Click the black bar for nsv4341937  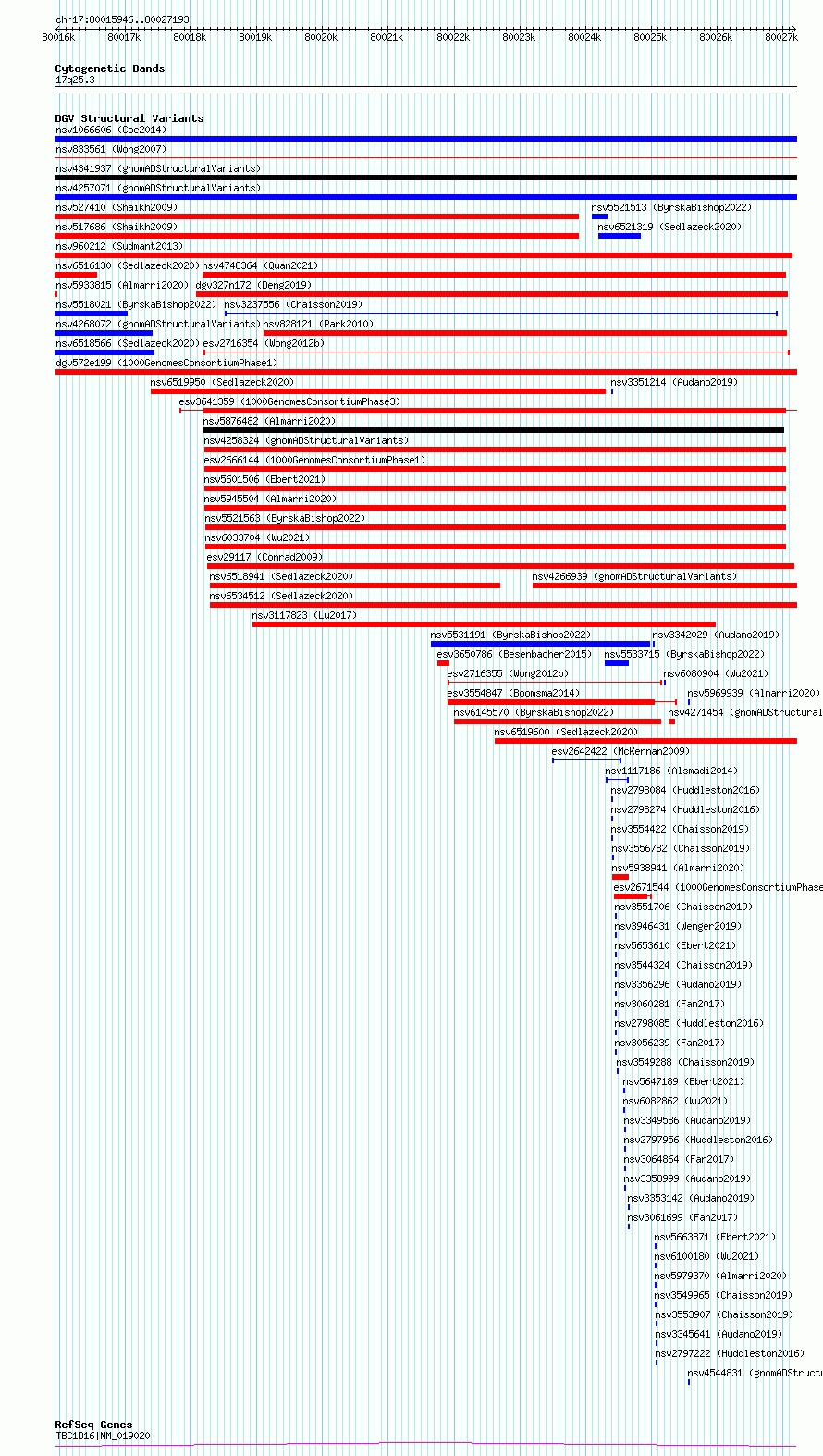pyautogui.click(x=425, y=178)
